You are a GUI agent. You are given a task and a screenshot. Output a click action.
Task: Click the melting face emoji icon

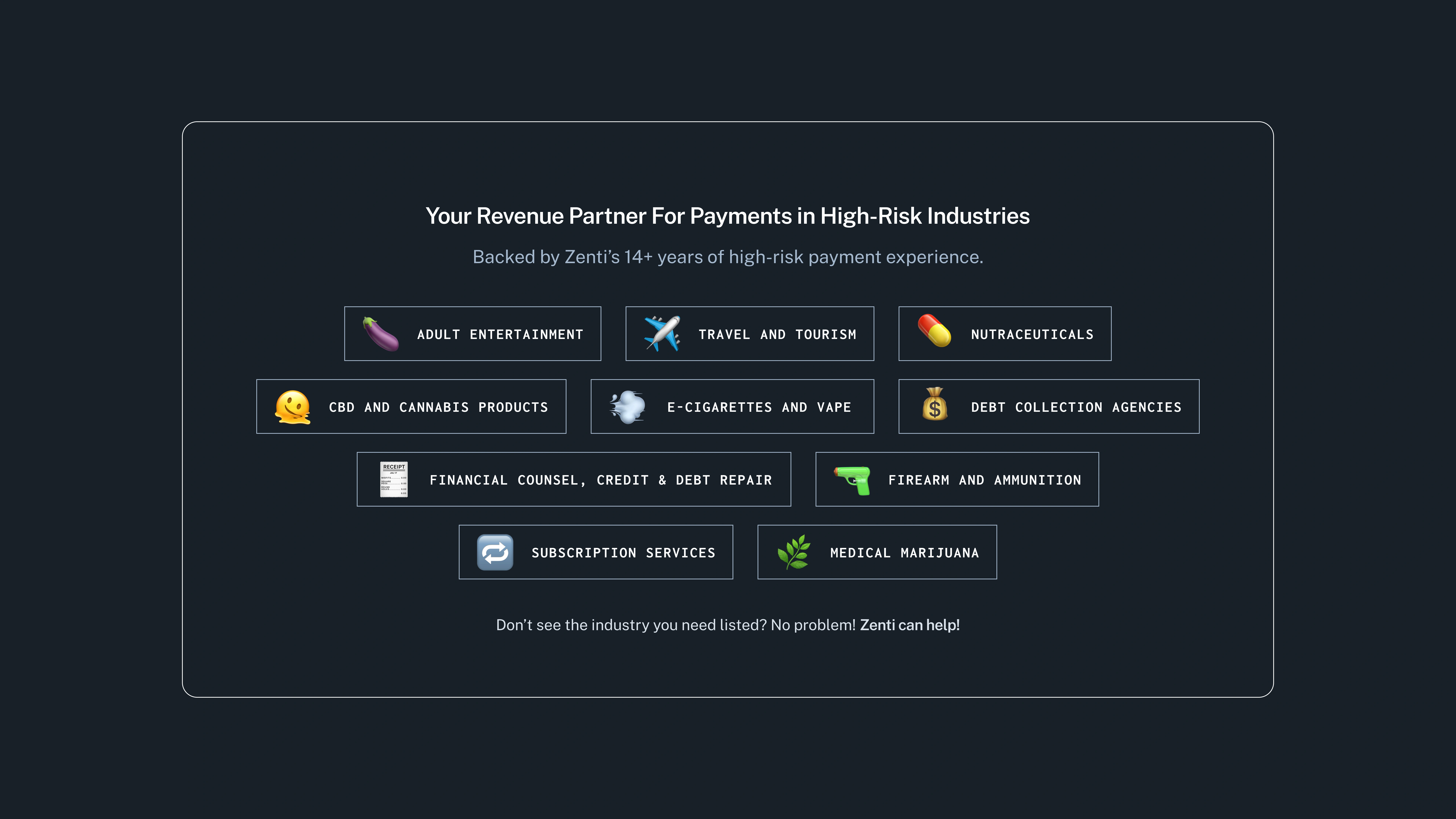292,407
